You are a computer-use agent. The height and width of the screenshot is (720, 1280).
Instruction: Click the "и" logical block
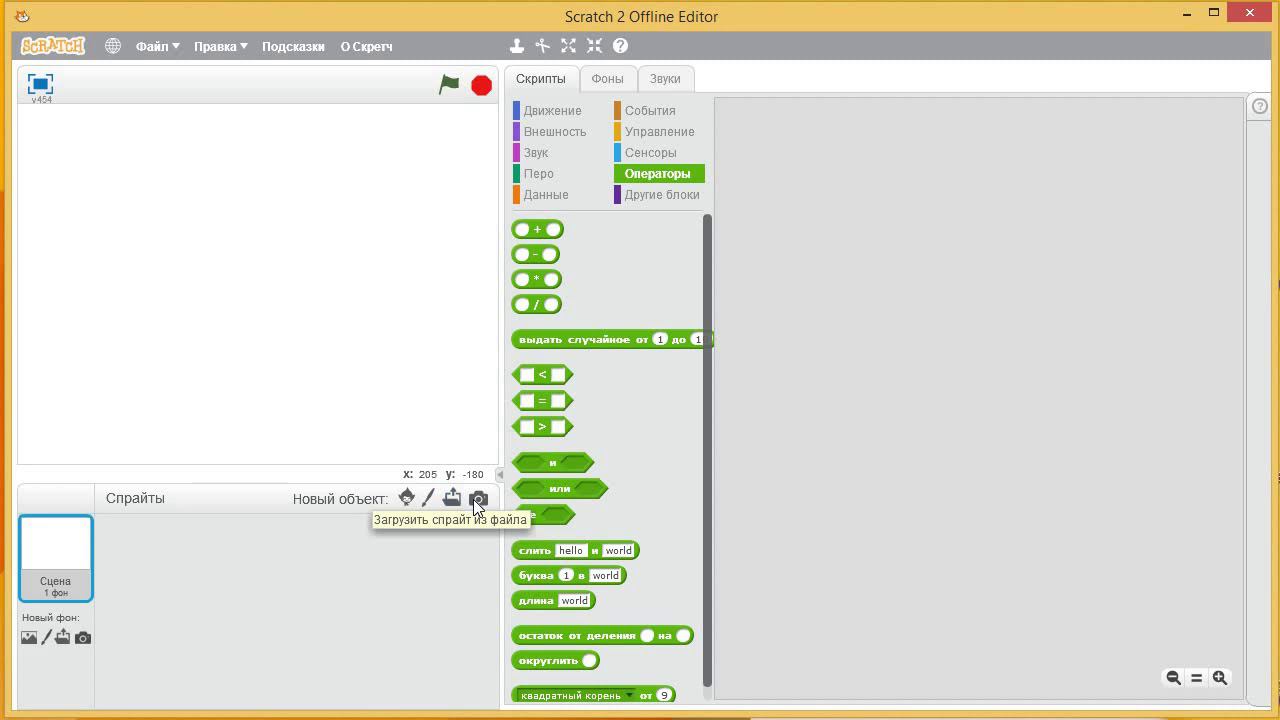point(553,463)
